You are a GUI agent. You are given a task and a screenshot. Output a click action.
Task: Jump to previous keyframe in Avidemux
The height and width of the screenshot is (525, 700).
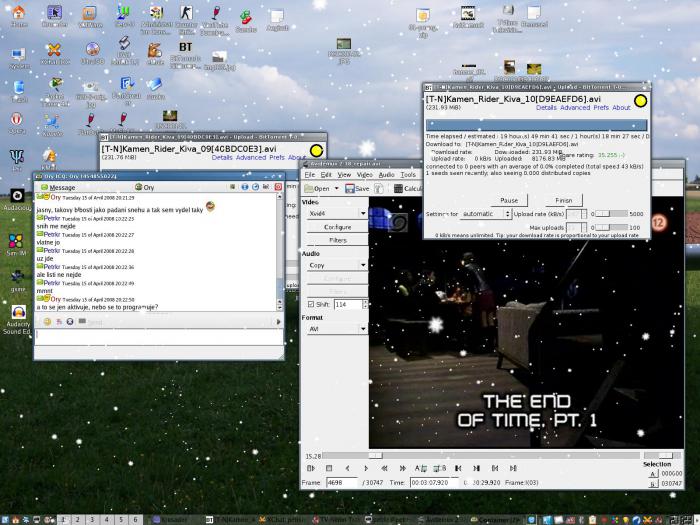[x=384, y=468]
